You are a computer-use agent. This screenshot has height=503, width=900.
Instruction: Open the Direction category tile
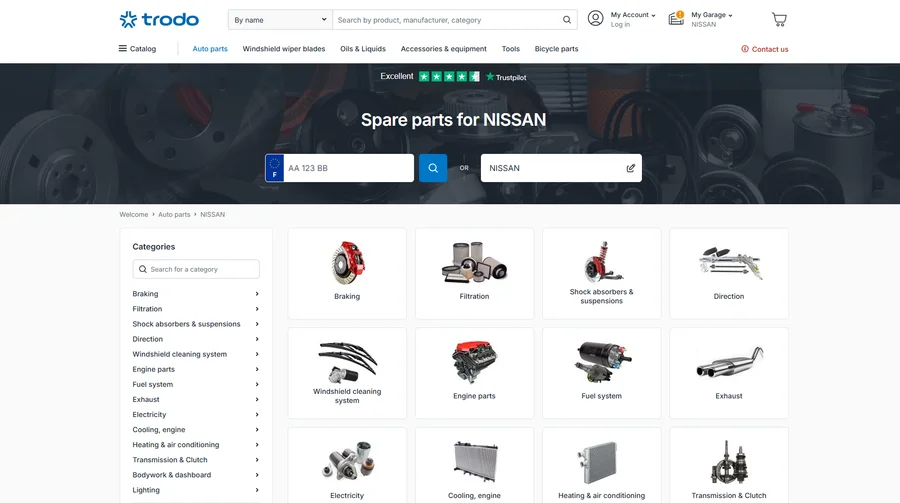729,273
